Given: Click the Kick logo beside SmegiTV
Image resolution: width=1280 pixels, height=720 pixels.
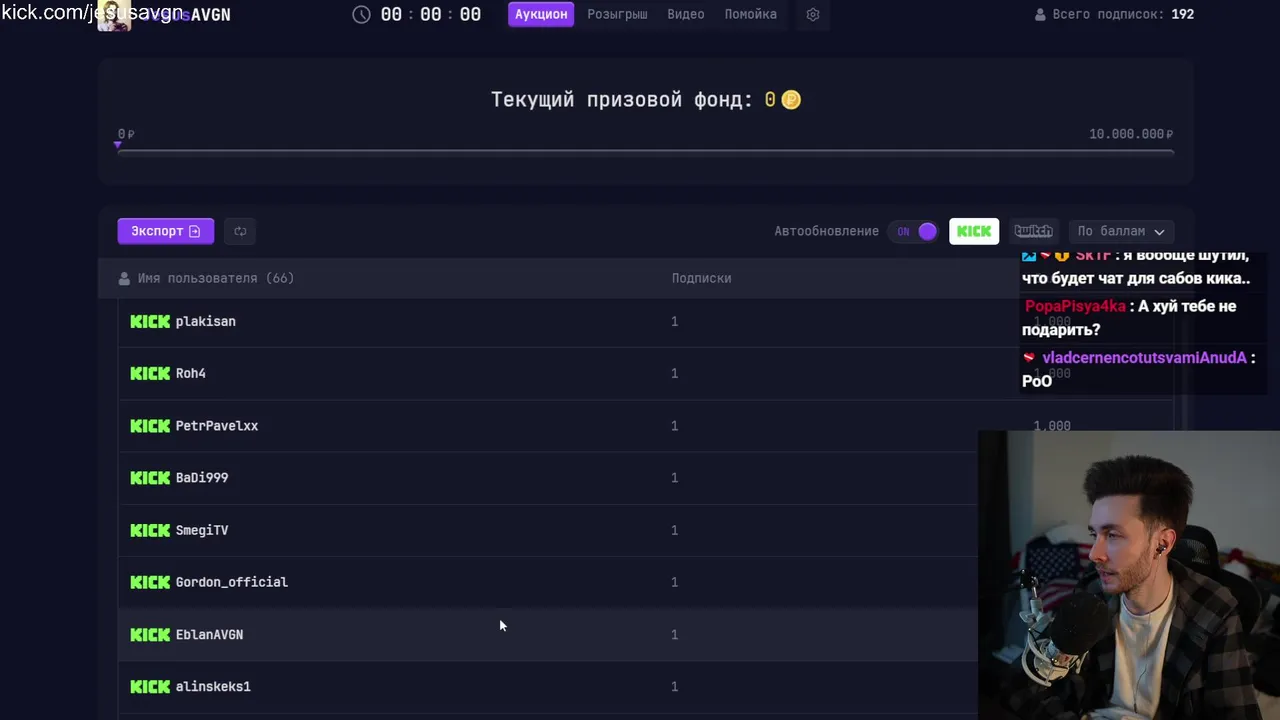Looking at the screenshot, I should (x=150, y=530).
